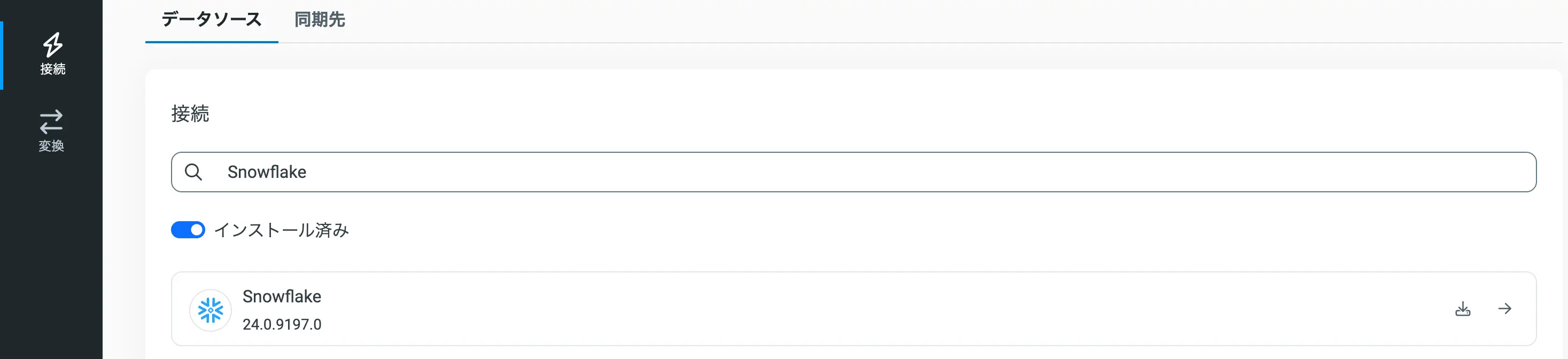1568x359 pixels.
Task: Switch to the 同期先 tab
Action: pyautogui.click(x=320, y=20)
